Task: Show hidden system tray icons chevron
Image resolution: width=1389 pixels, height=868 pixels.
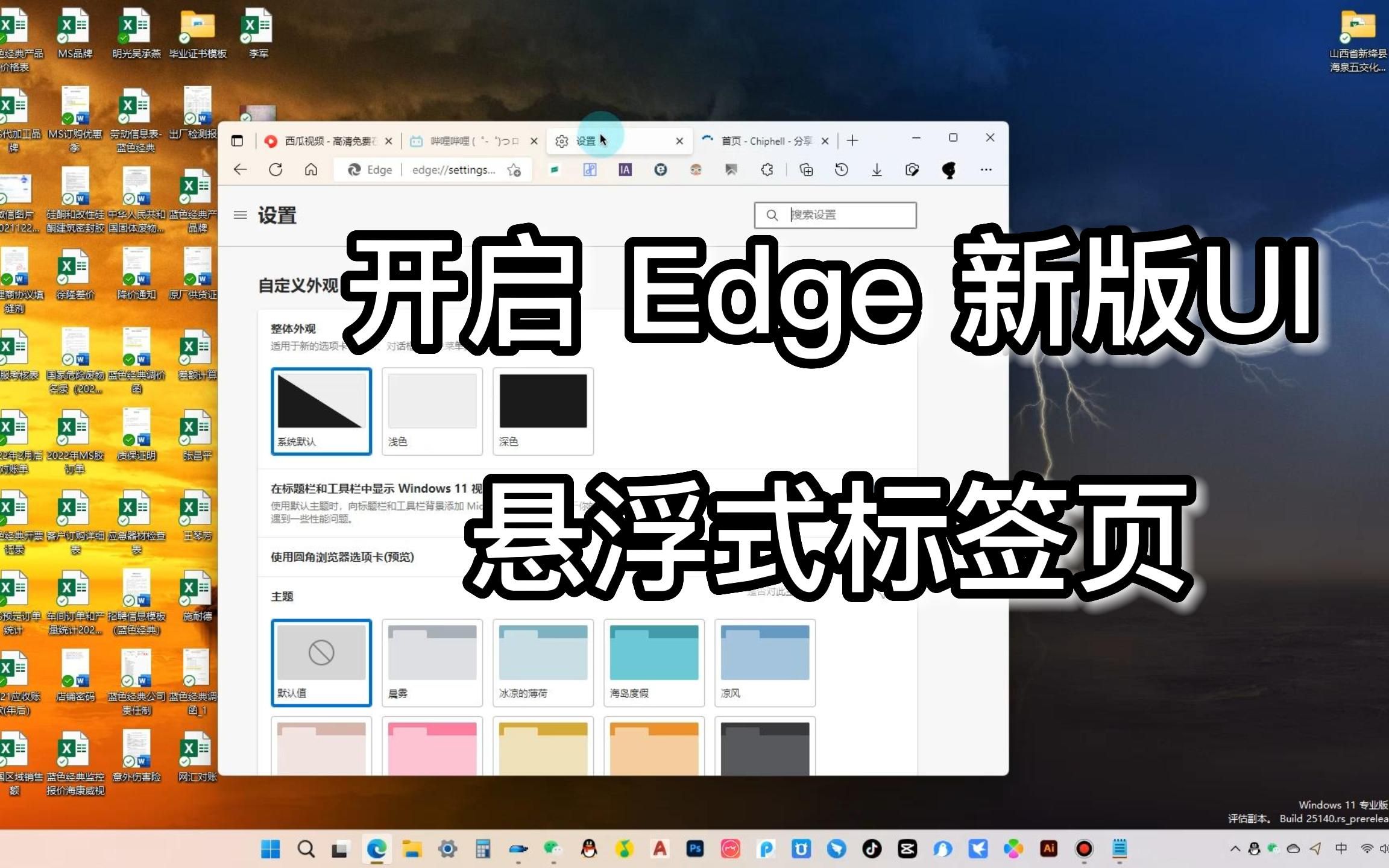Action: point(1235,849)
